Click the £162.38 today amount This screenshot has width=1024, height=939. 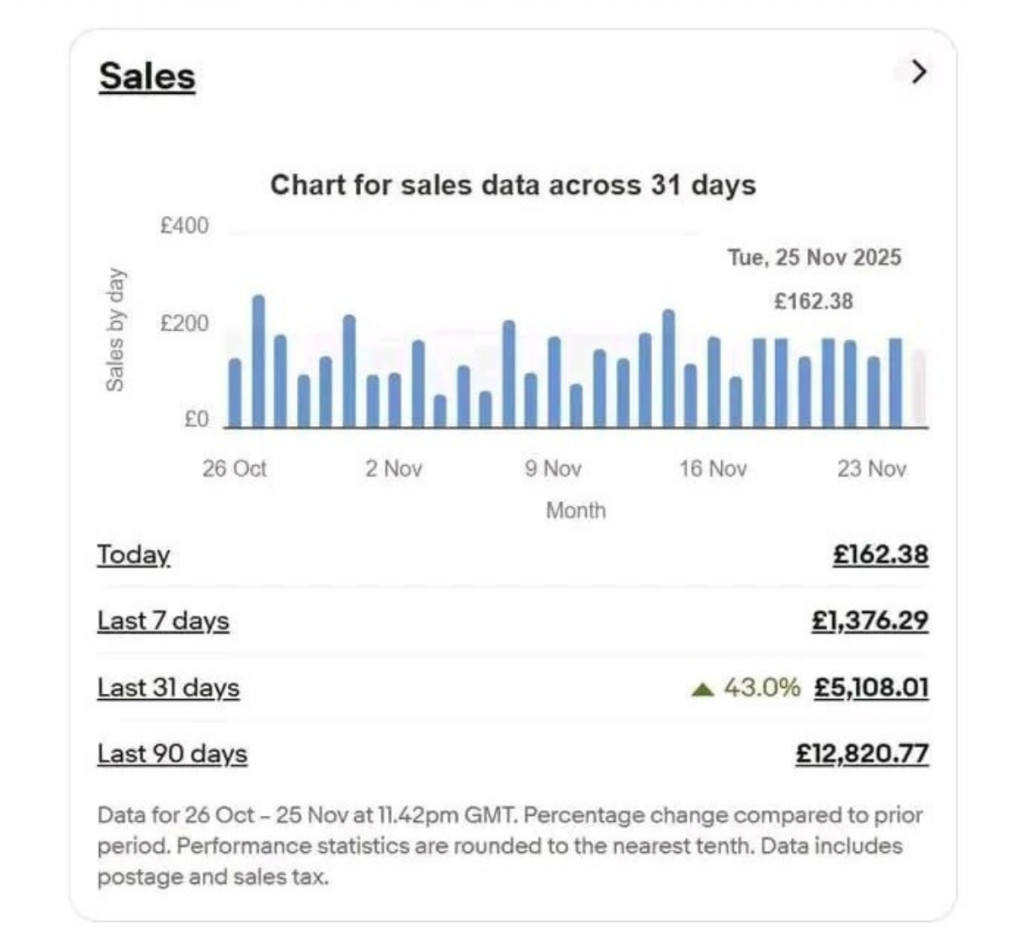click(880, 555)
